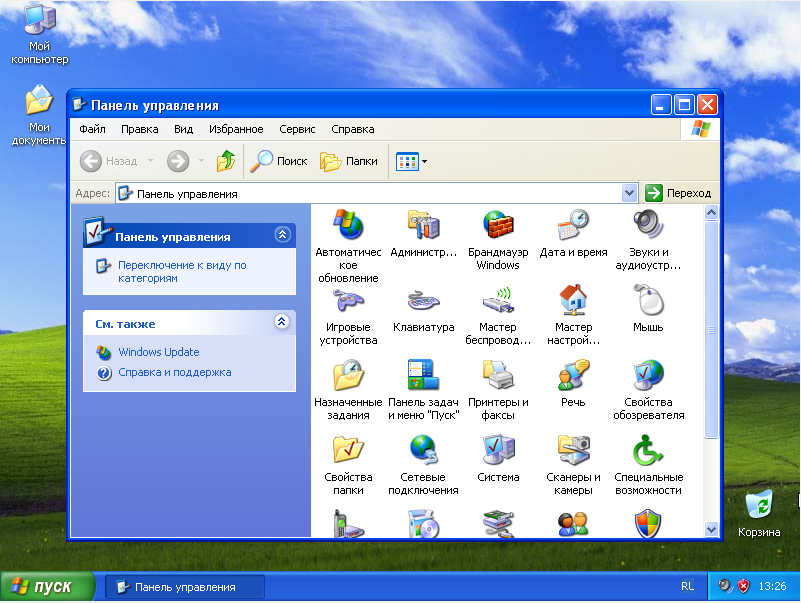Viewport: 801px width, 603px height.
Task: Select Мои документы desktop icon
Action: click(39, 115)
